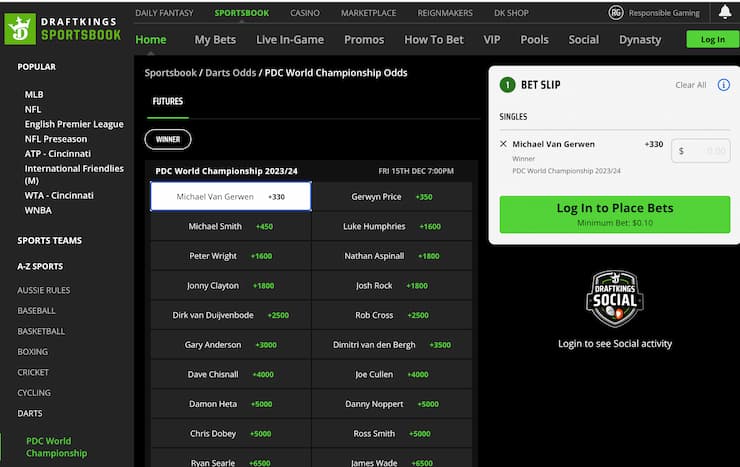Open How To Bet guide
This screenshot has height=467, width=740.
pos(434,40)
